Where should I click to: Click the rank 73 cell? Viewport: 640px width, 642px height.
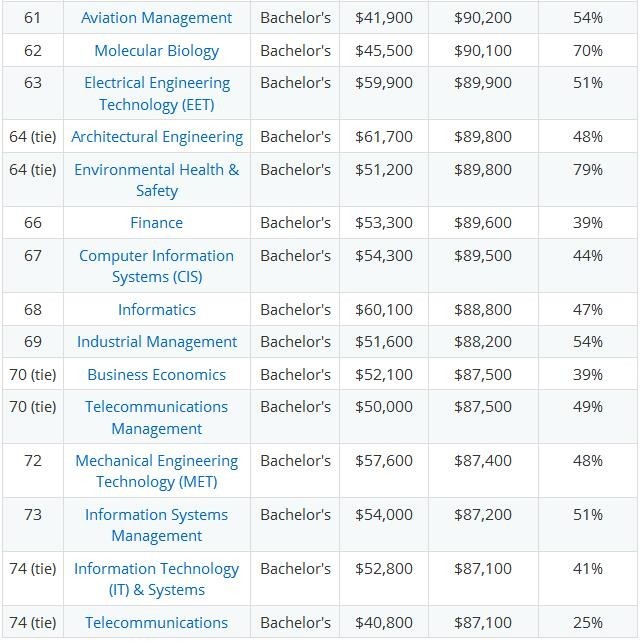coord(32,514)
